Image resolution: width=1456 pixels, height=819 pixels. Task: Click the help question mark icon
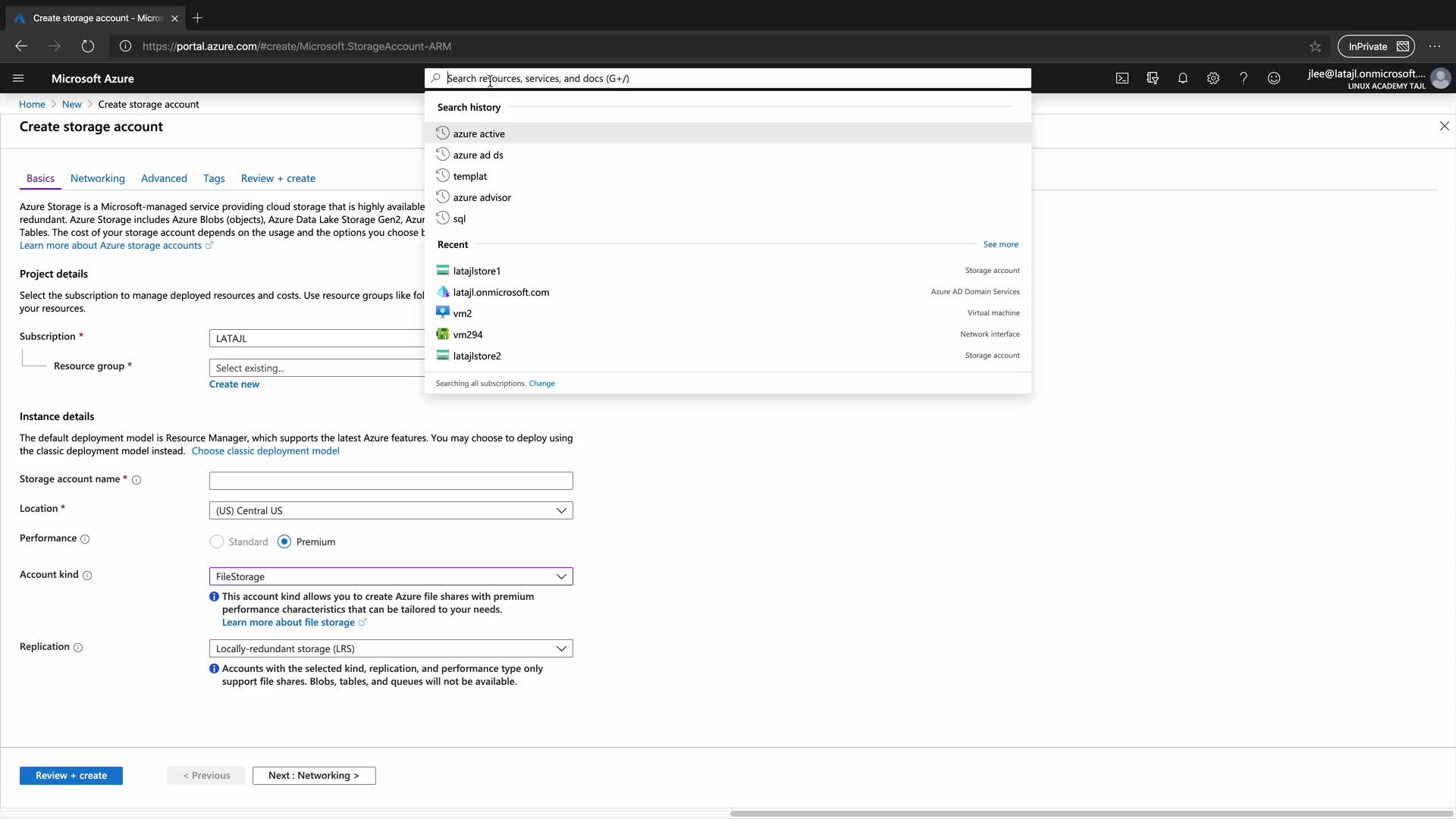click(x=1244, y=78)
